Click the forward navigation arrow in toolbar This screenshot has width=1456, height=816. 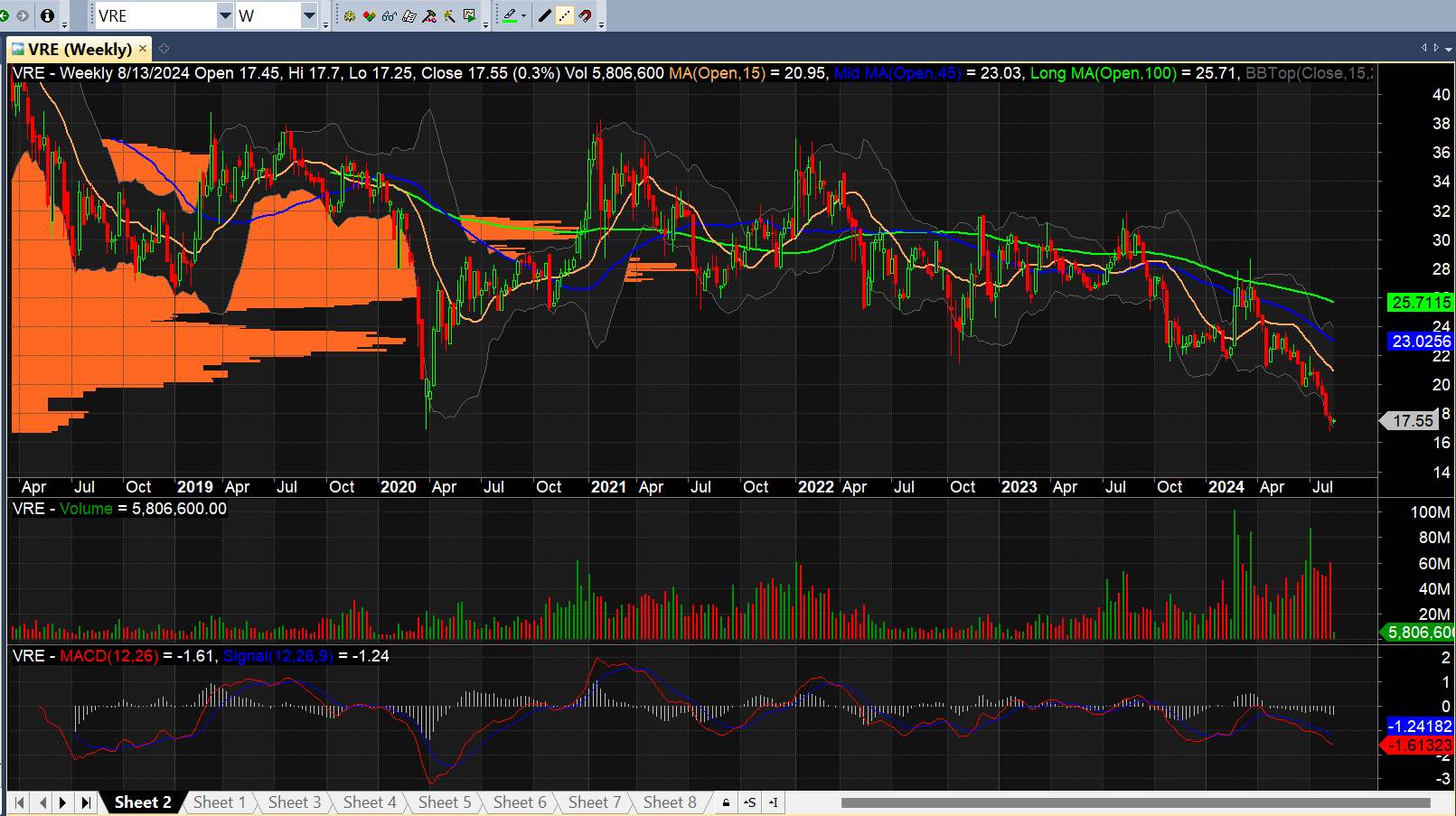pos(23,15)
